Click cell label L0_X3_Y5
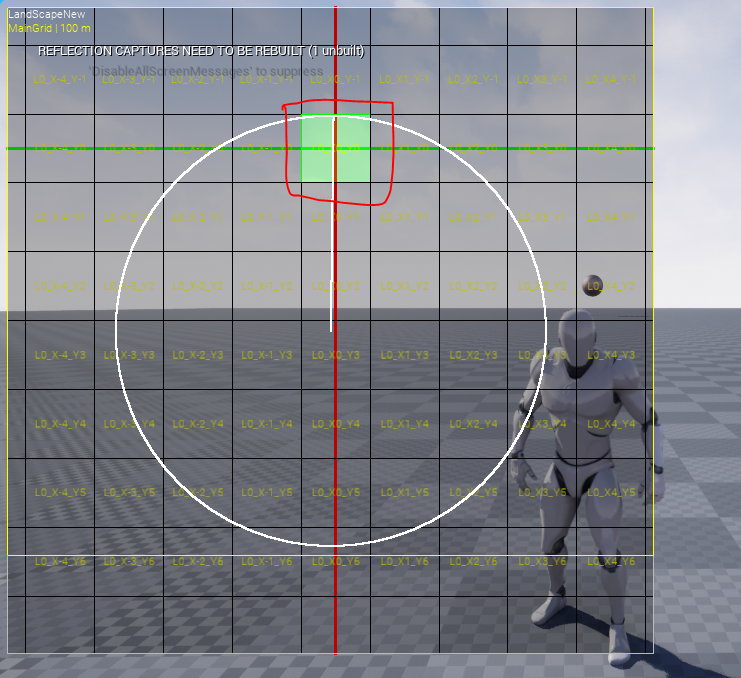741x678 pixels. point(542,493)
